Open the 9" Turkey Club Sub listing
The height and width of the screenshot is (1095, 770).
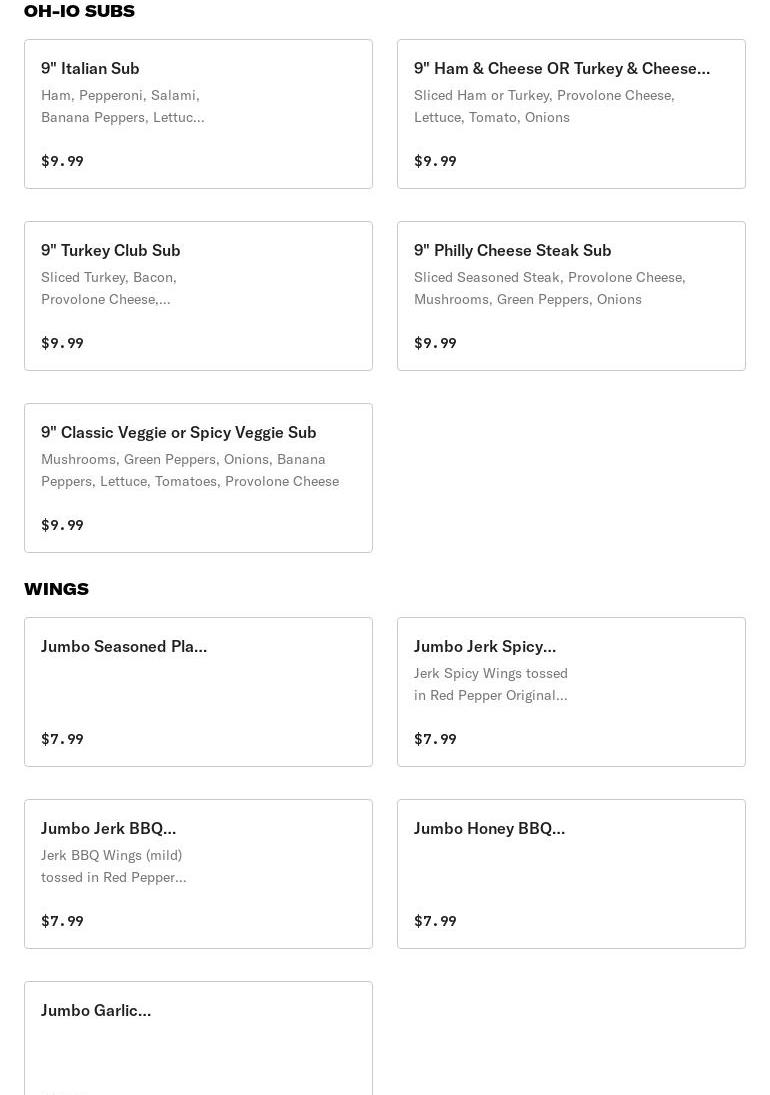click(x=198, y=295)
